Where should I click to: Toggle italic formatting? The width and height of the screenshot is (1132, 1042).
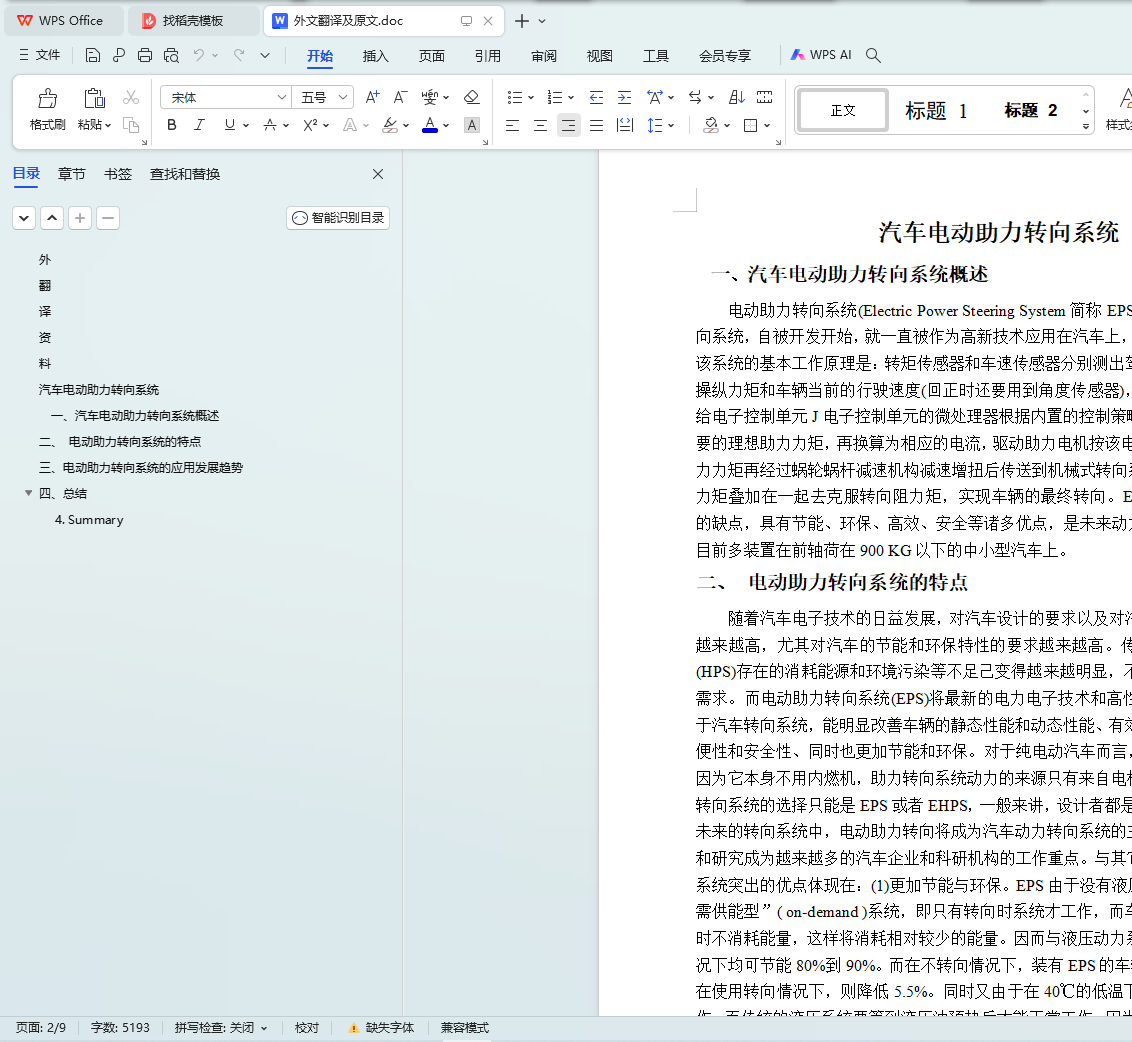click(x=199, y=125)
